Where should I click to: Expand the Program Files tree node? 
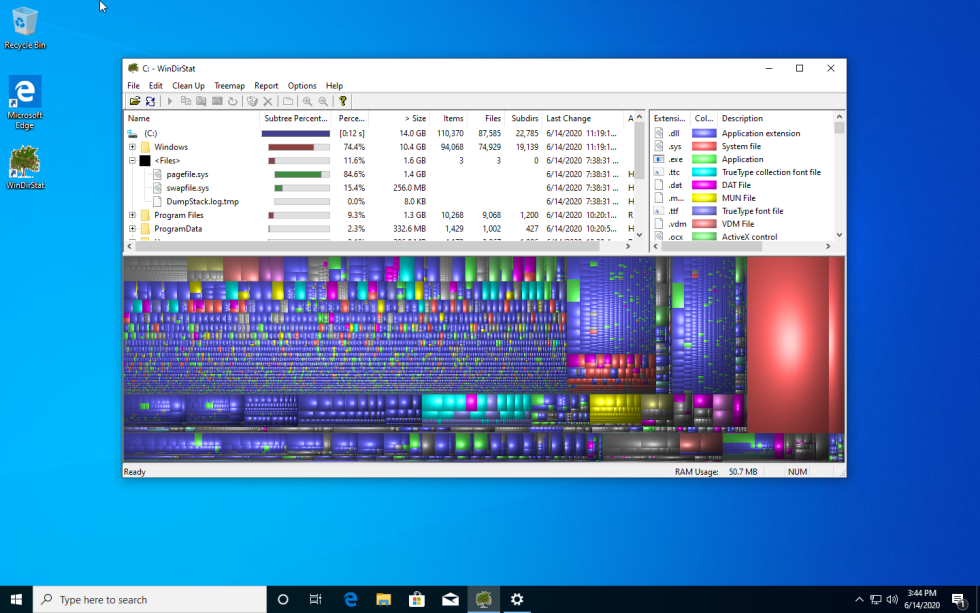click(x=130, y=214)
